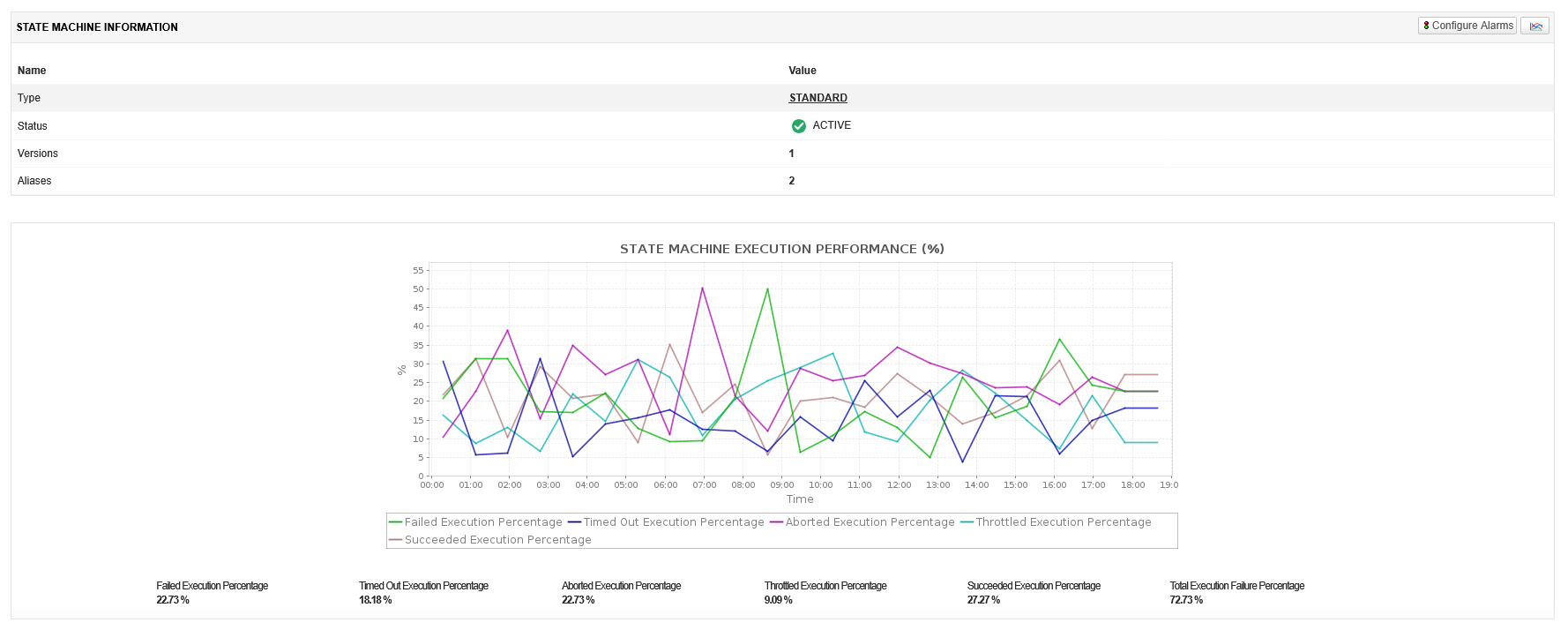Viewport: 1568px width, 630px height.
Task: Click the traffic light alarm icon
Action: (1426, 26)
